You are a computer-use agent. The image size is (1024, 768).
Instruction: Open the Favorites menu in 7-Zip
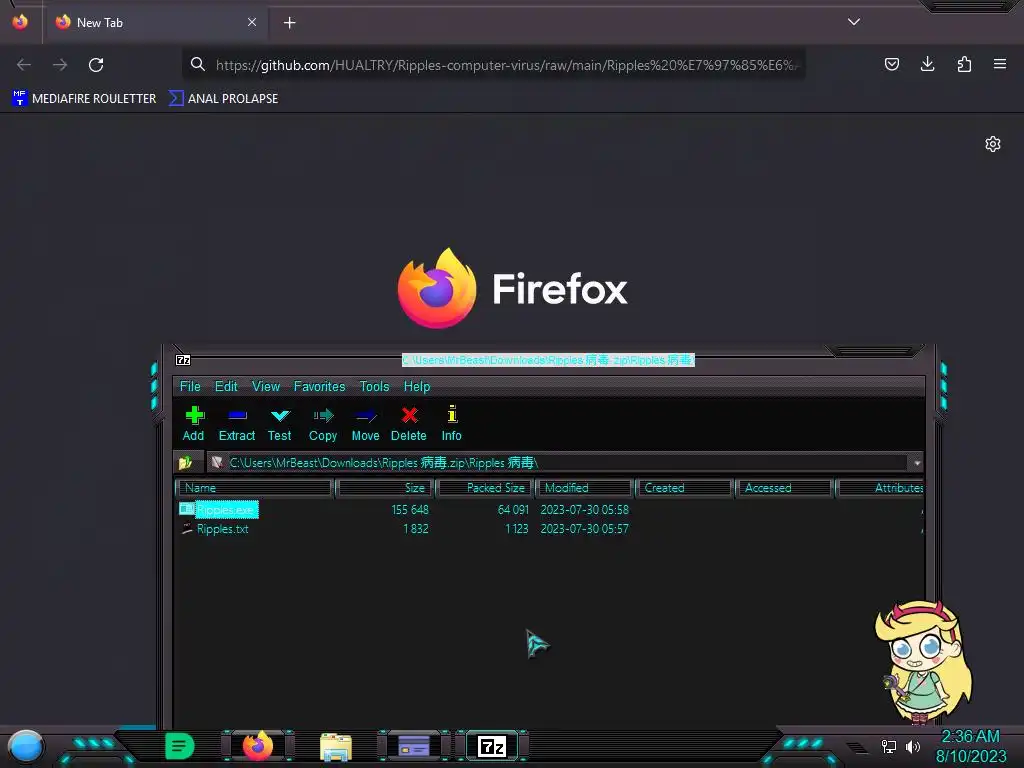tap(319, 387)
